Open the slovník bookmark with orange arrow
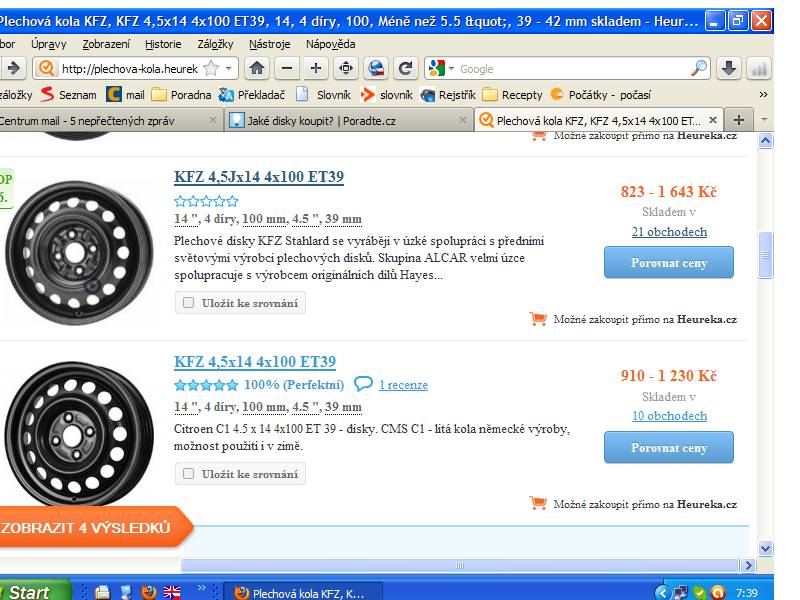Screen dimensions: 800x600 [386, 94]
